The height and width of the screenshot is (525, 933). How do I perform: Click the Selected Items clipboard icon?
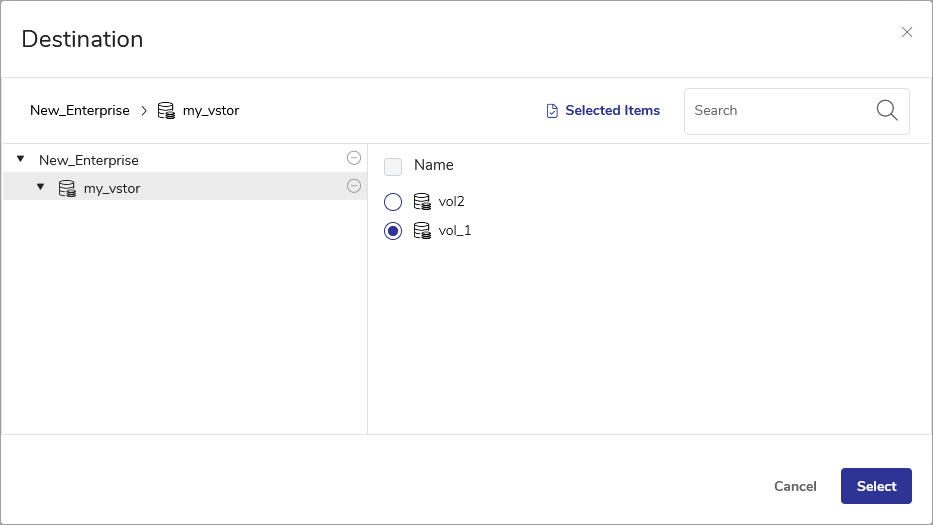(x=552, y=111)
